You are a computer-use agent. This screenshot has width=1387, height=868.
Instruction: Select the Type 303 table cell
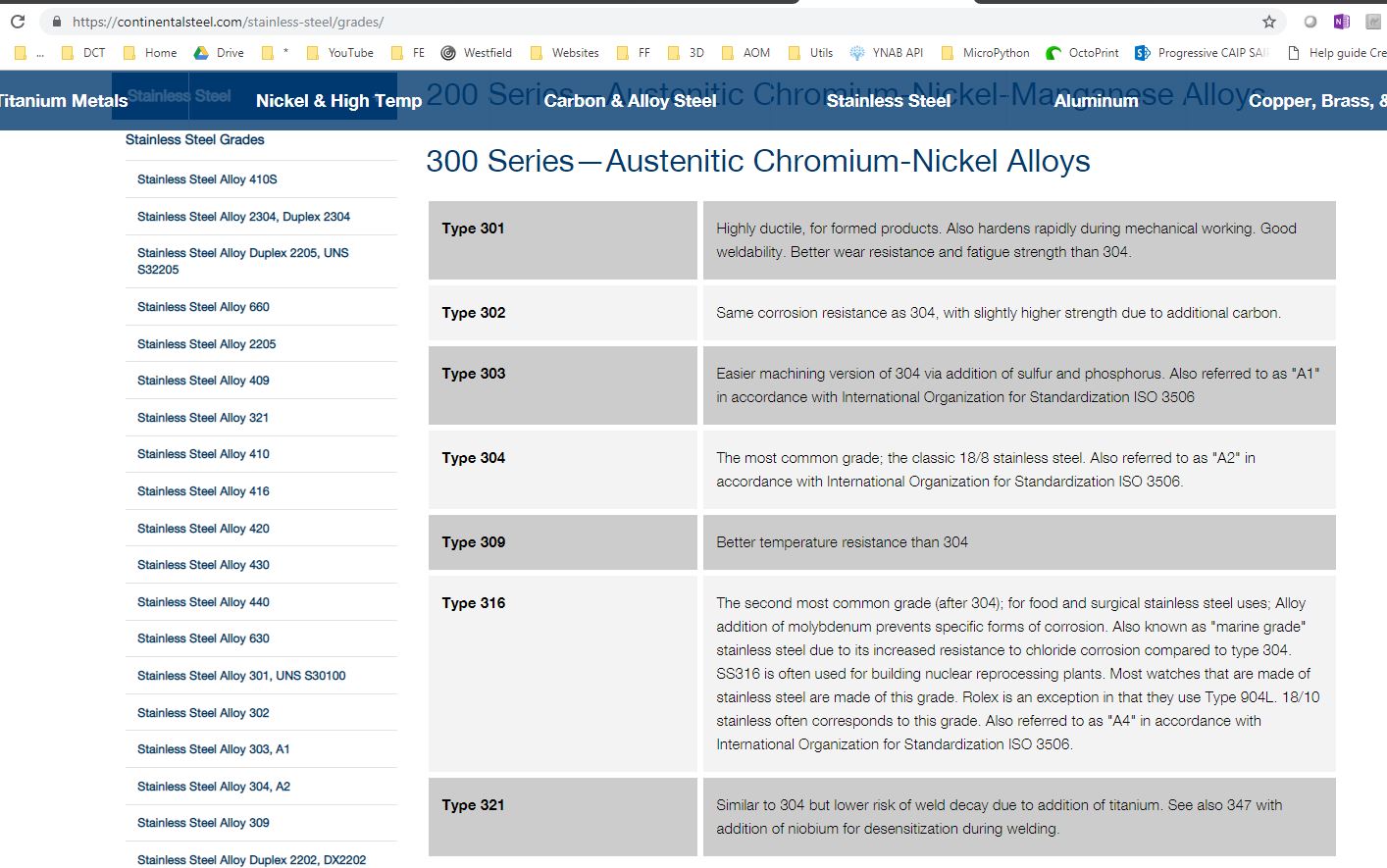(563, 385)
